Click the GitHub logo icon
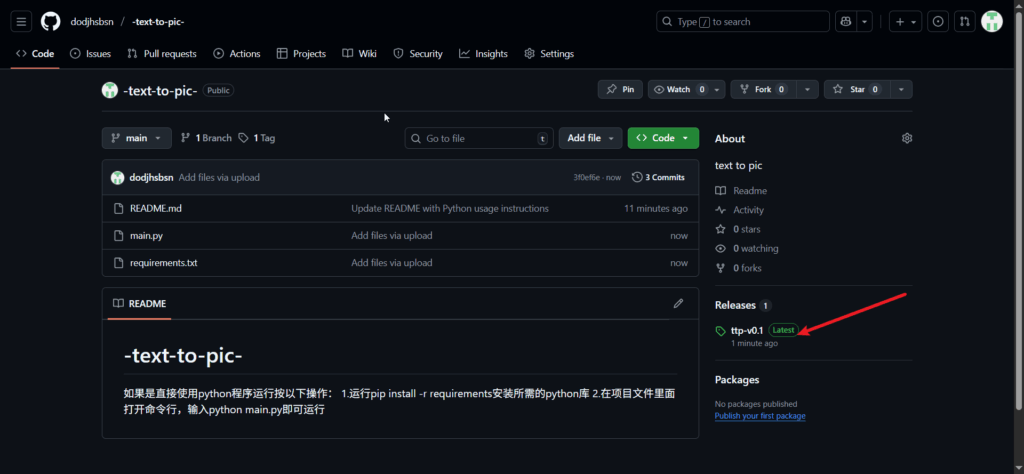1024x474 pixels. [50, 22]
